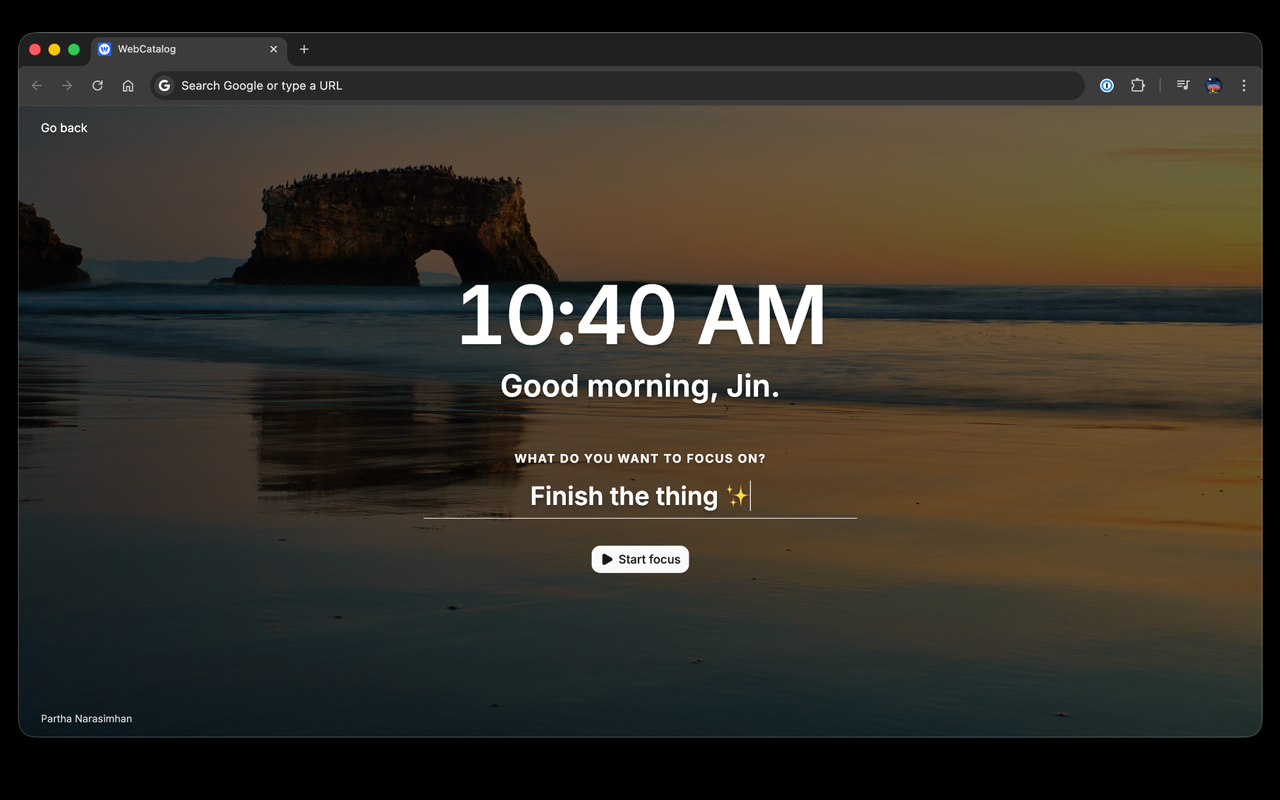
Task: Reload the current page
Action: click(x=98, y=86)
